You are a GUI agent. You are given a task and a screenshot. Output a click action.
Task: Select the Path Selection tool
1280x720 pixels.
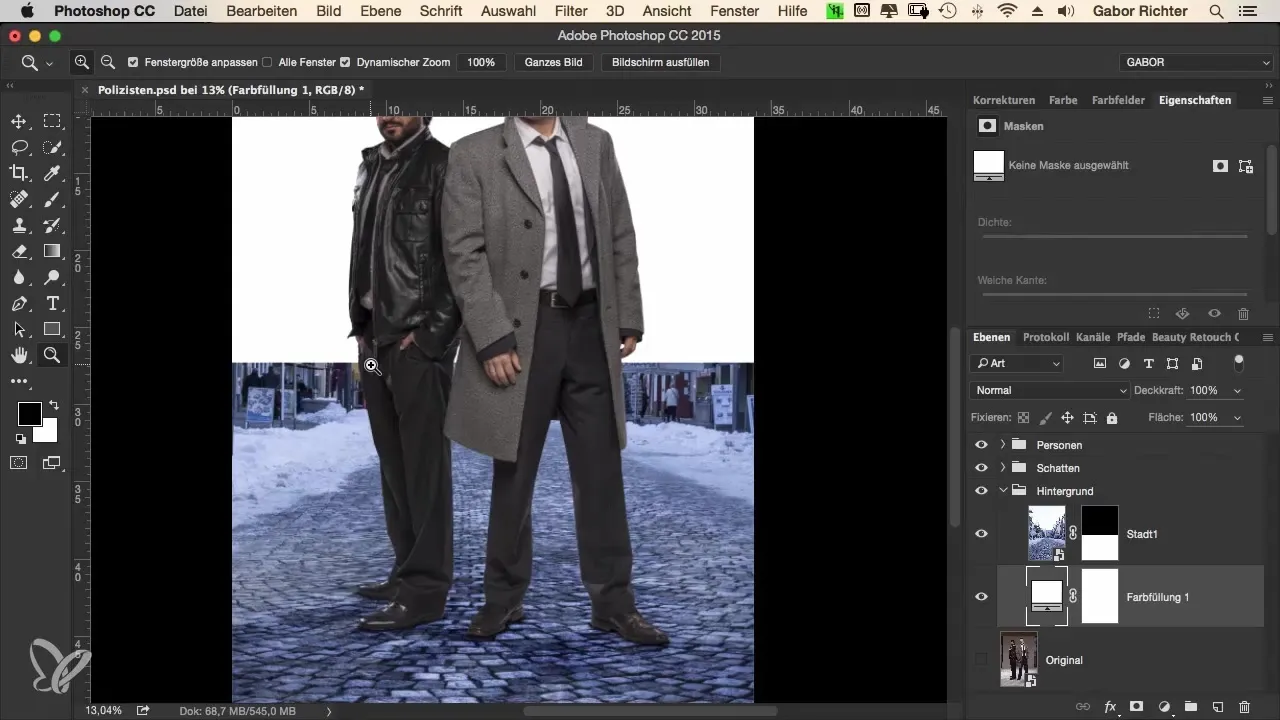tap(19, 329)
